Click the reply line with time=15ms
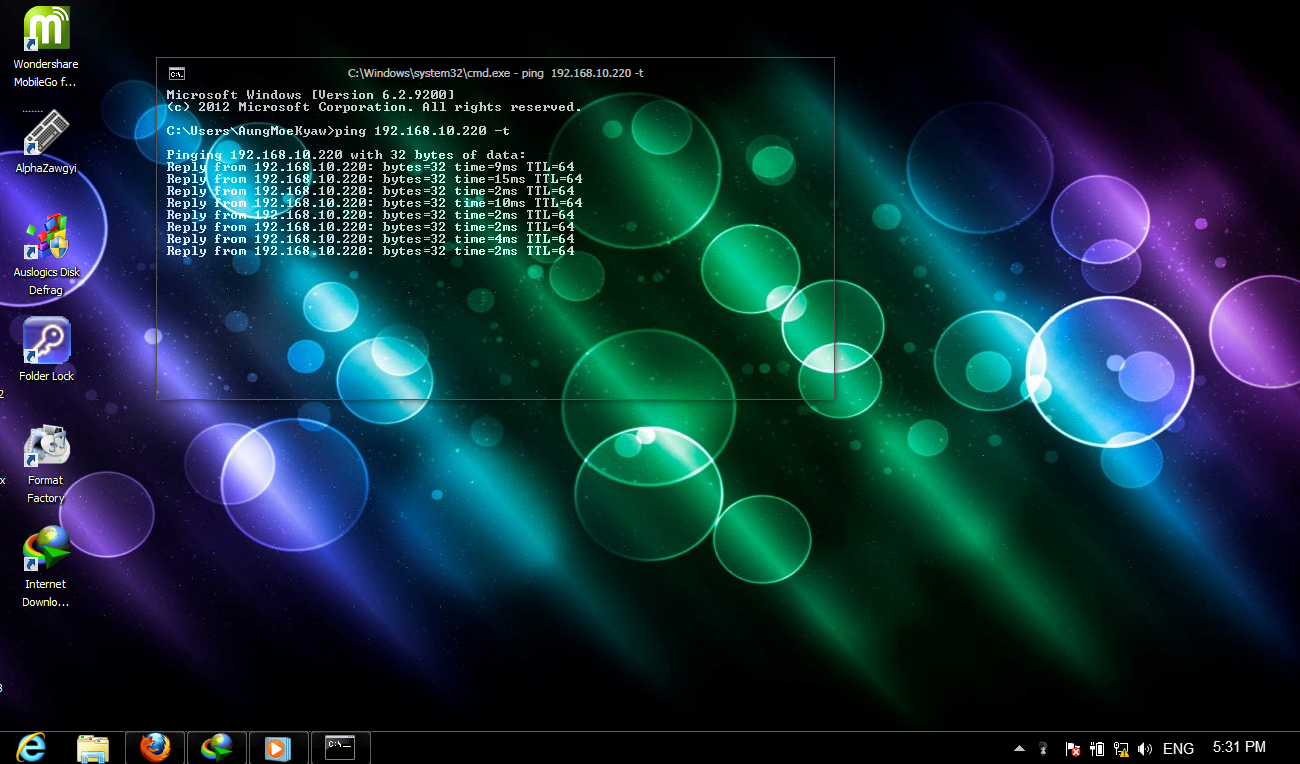This screenshot has height=764, width=1300. tap(374, 179)
